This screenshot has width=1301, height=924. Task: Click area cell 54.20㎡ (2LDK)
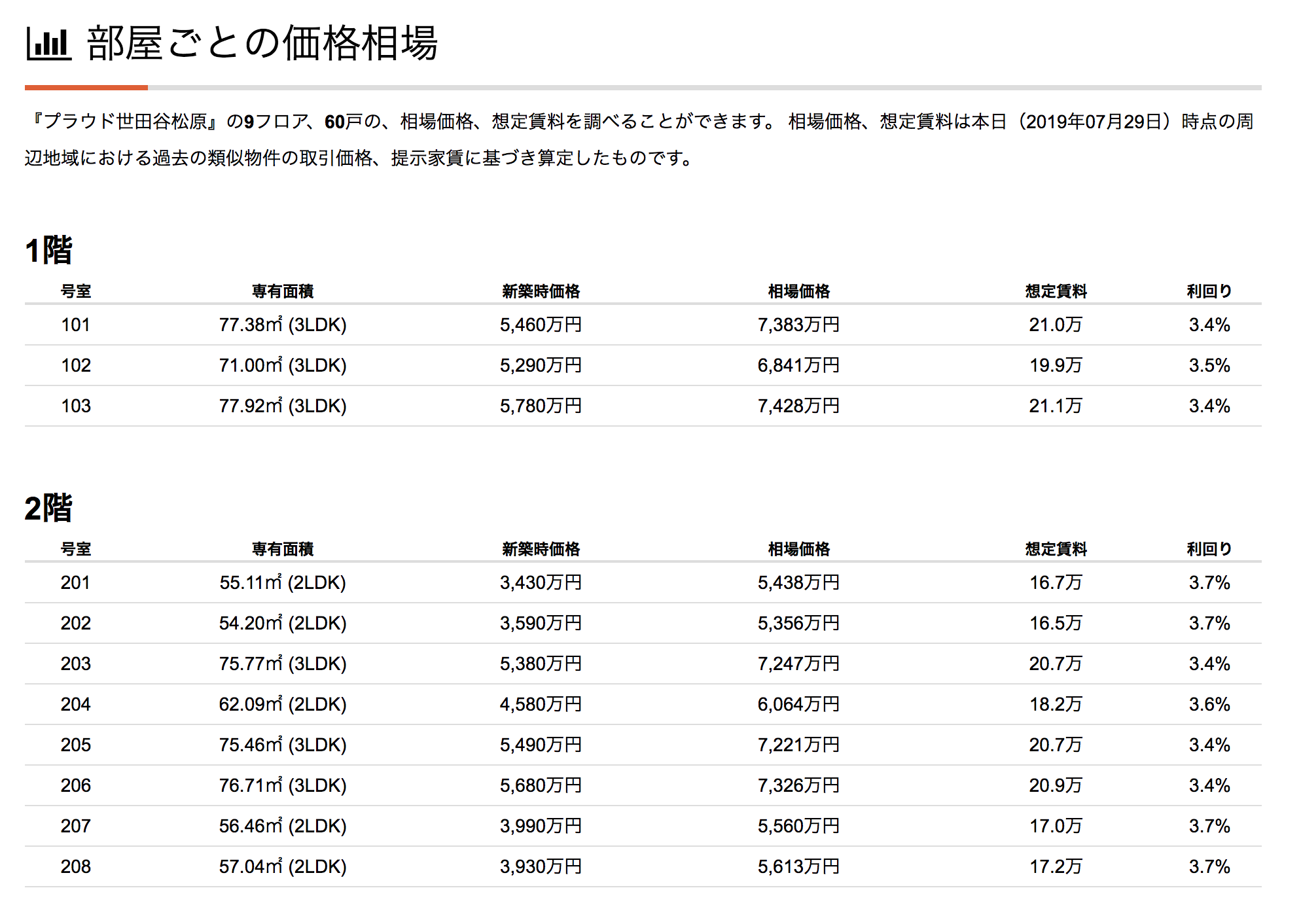pyautogui.click(x=283, y=623)
